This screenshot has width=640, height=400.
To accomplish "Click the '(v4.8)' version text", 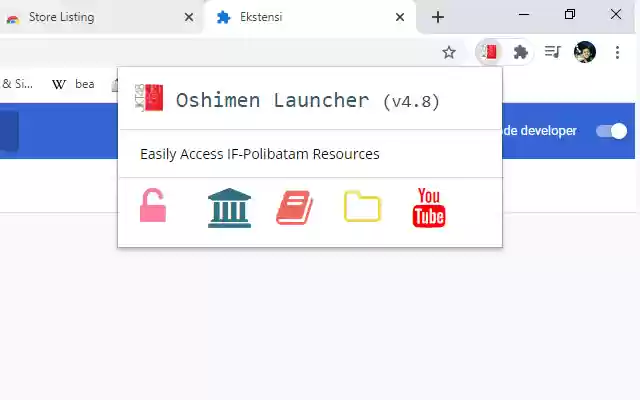I will 411,101.
